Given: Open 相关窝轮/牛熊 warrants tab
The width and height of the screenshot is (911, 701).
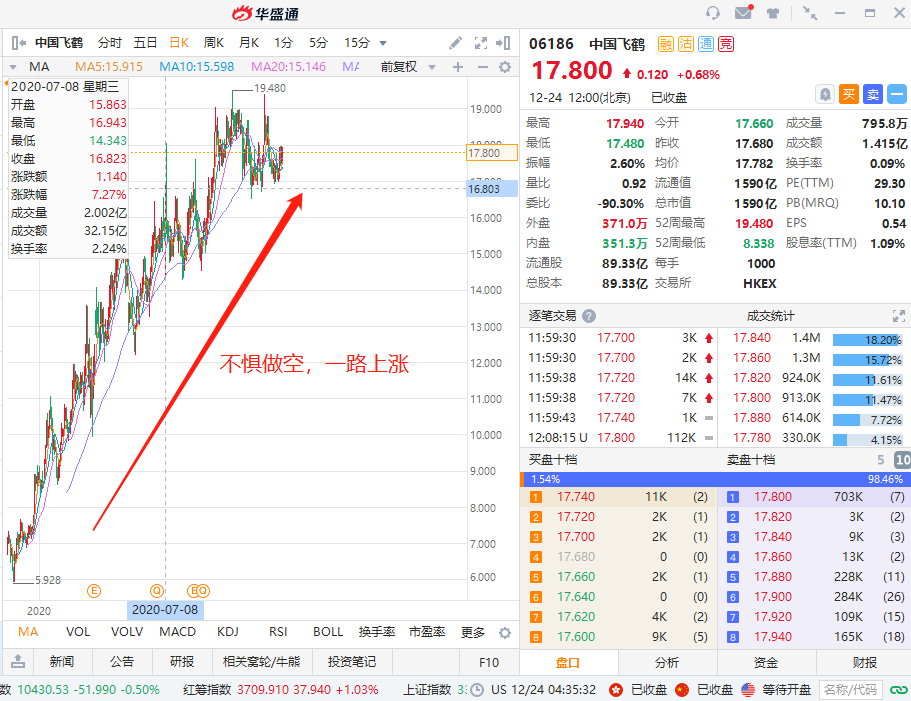Looking at the screenshot, I should click(x=261, y=662).
